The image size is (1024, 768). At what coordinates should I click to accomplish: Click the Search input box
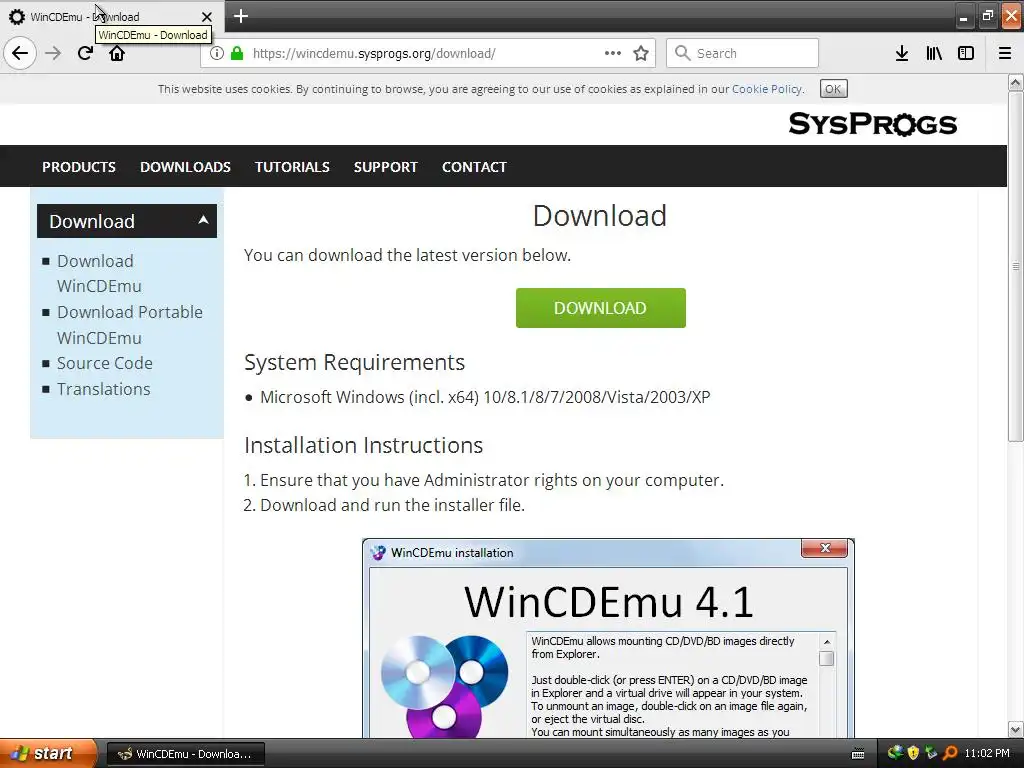[742, 53]
